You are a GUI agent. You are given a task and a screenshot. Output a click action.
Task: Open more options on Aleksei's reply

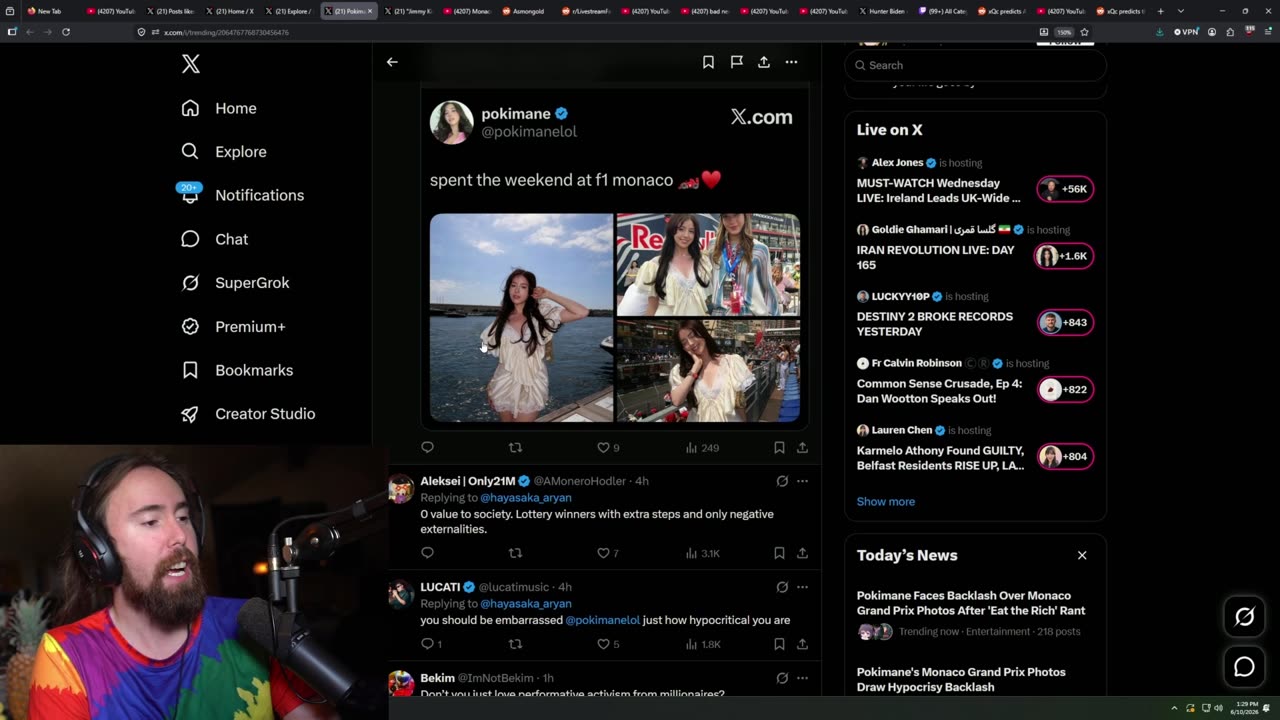coord(802,481)
